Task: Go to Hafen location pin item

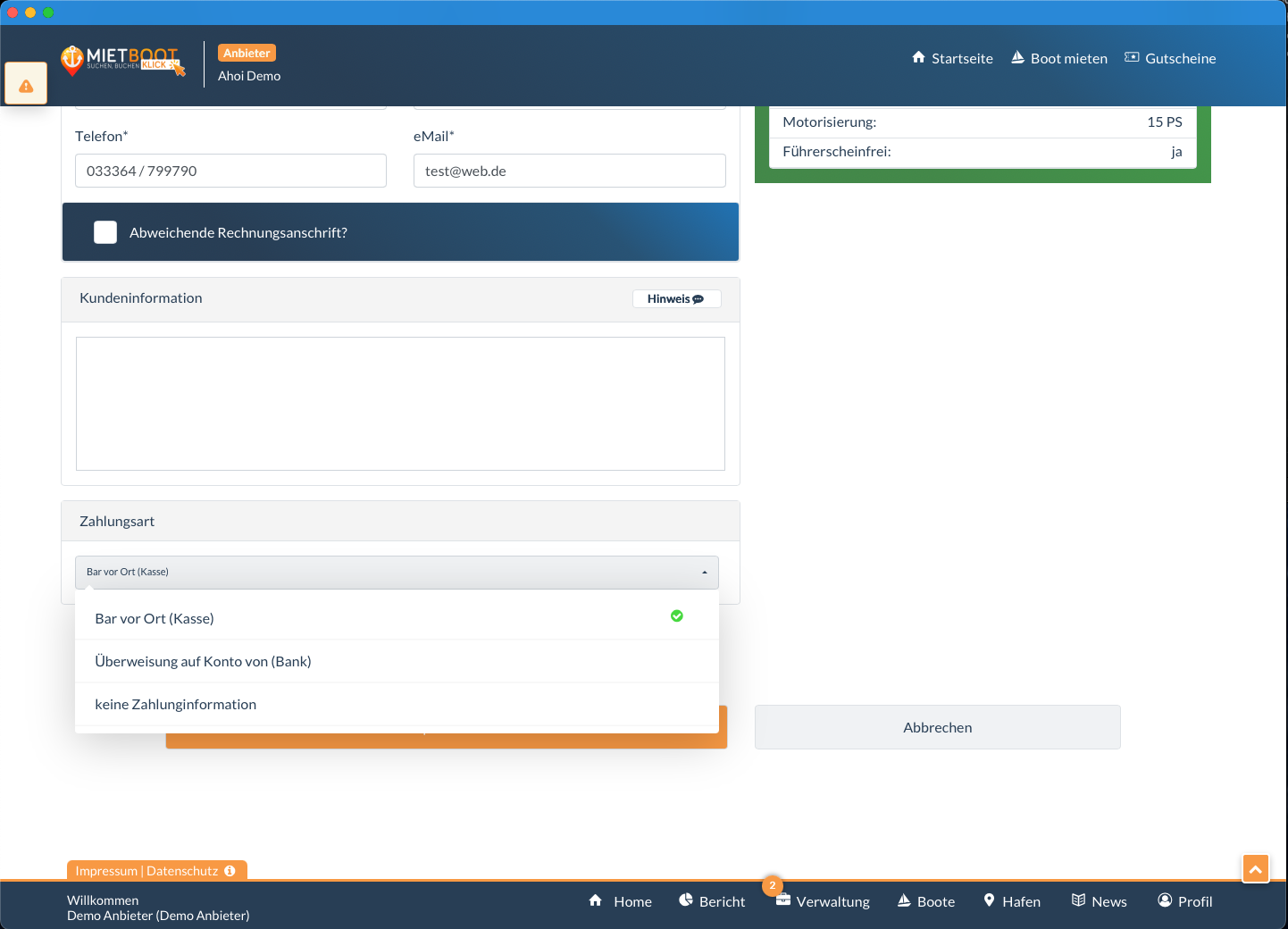Action: tap(1012, 901)
